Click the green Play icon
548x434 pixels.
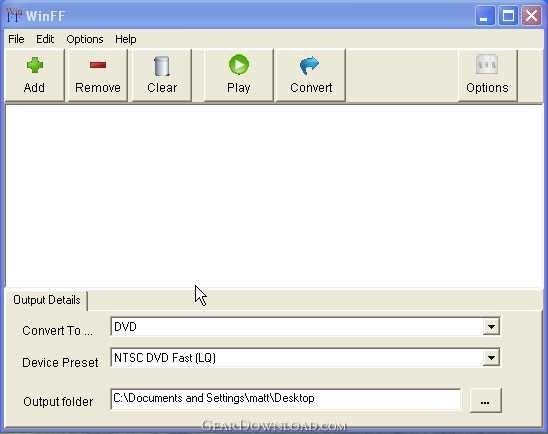239,65
